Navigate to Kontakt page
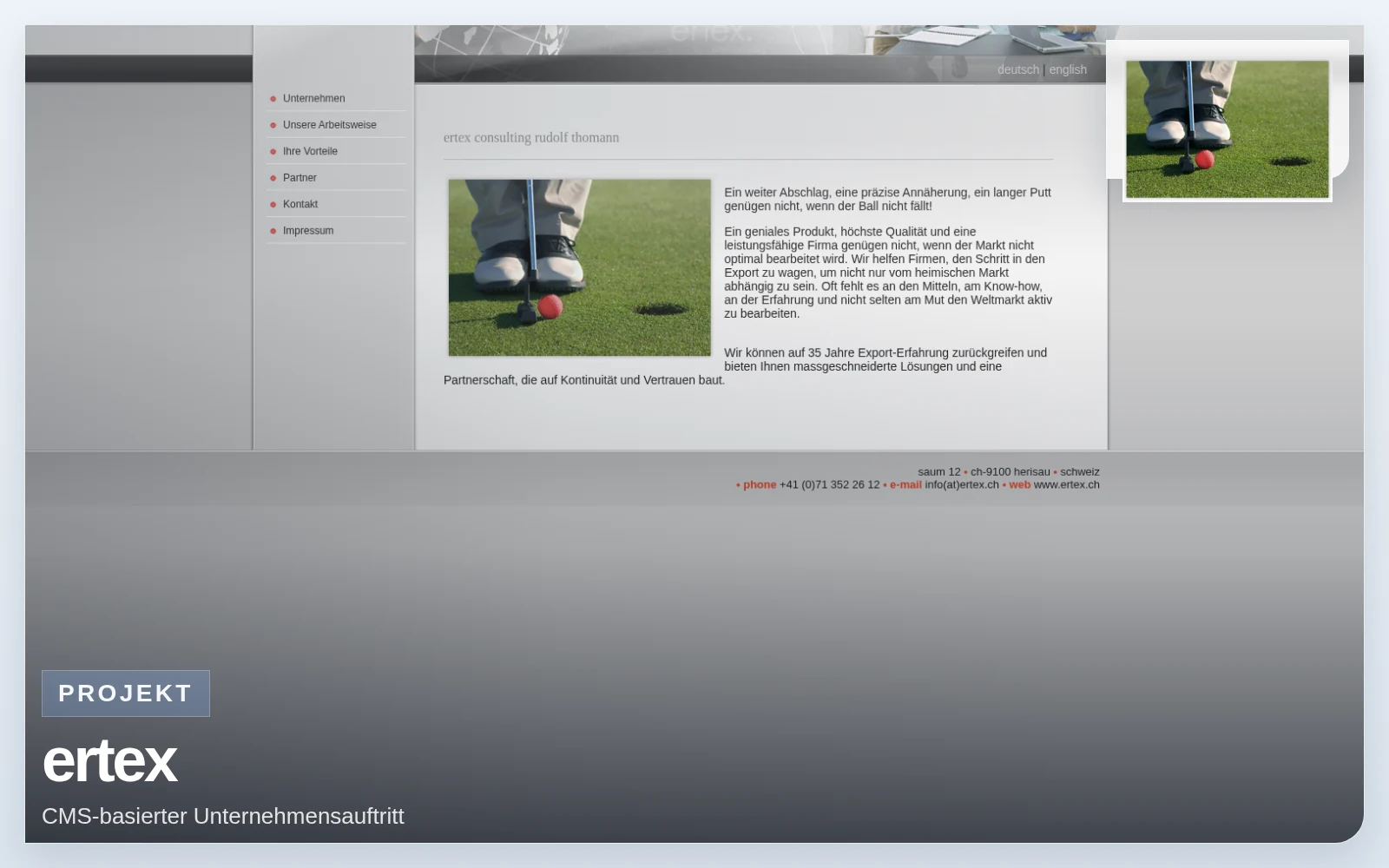The width and height of the screenshot is (1389, 868). pyautogui.click(x=300, y=204)
